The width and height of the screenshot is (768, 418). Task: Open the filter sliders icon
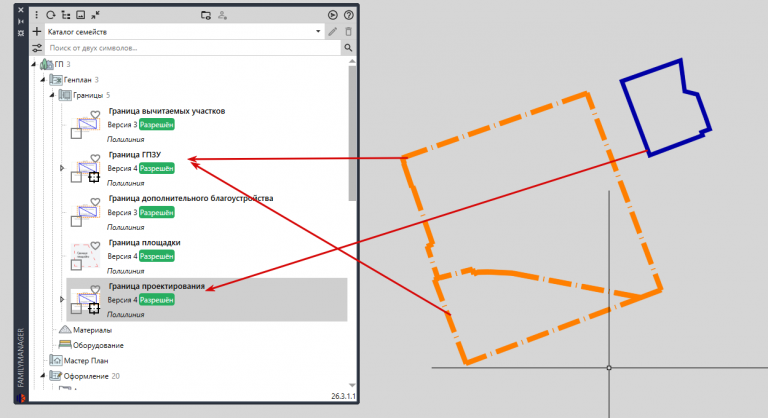37,48
